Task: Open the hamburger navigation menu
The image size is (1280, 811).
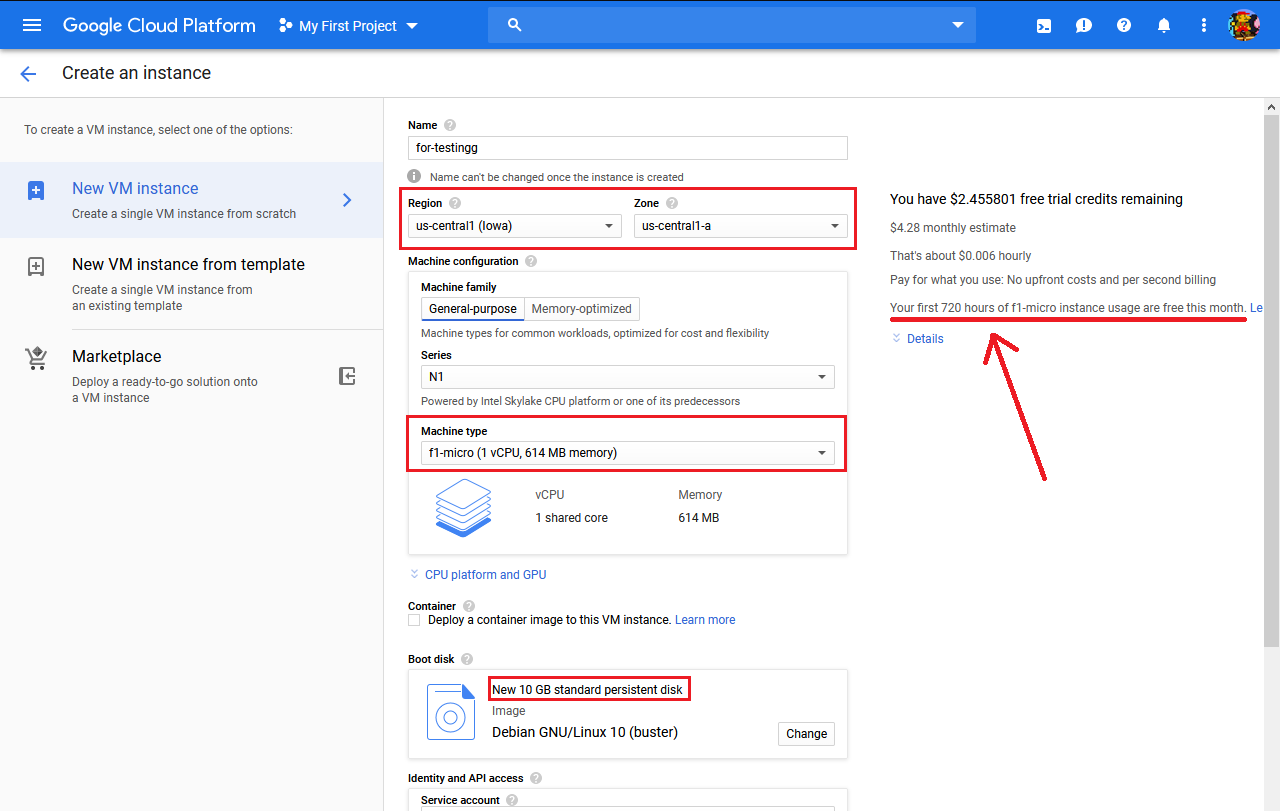Action: (x=32, y=25)
